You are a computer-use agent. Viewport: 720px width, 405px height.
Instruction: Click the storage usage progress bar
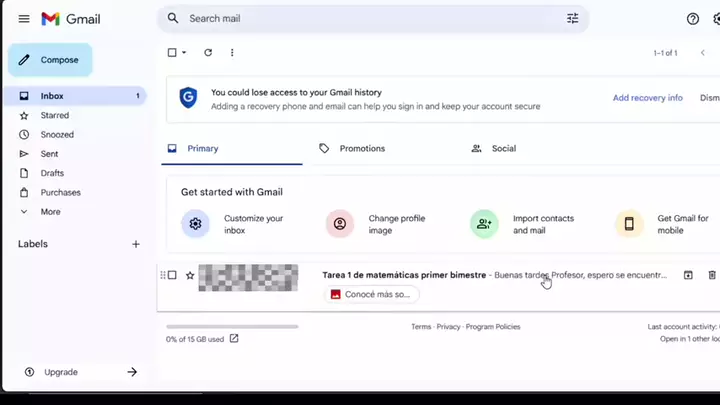233,326
